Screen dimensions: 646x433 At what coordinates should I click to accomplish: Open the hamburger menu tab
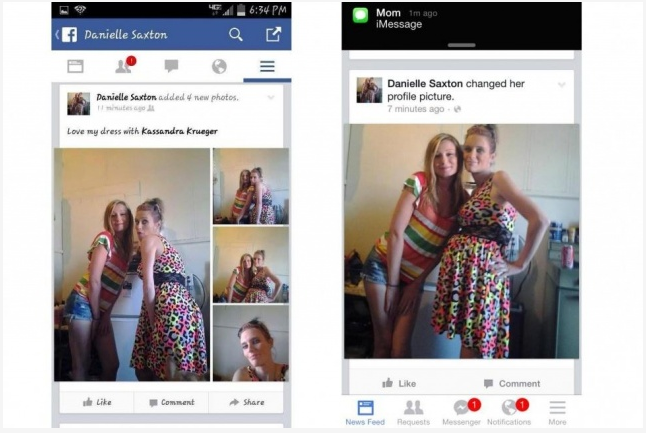(267, 66)
